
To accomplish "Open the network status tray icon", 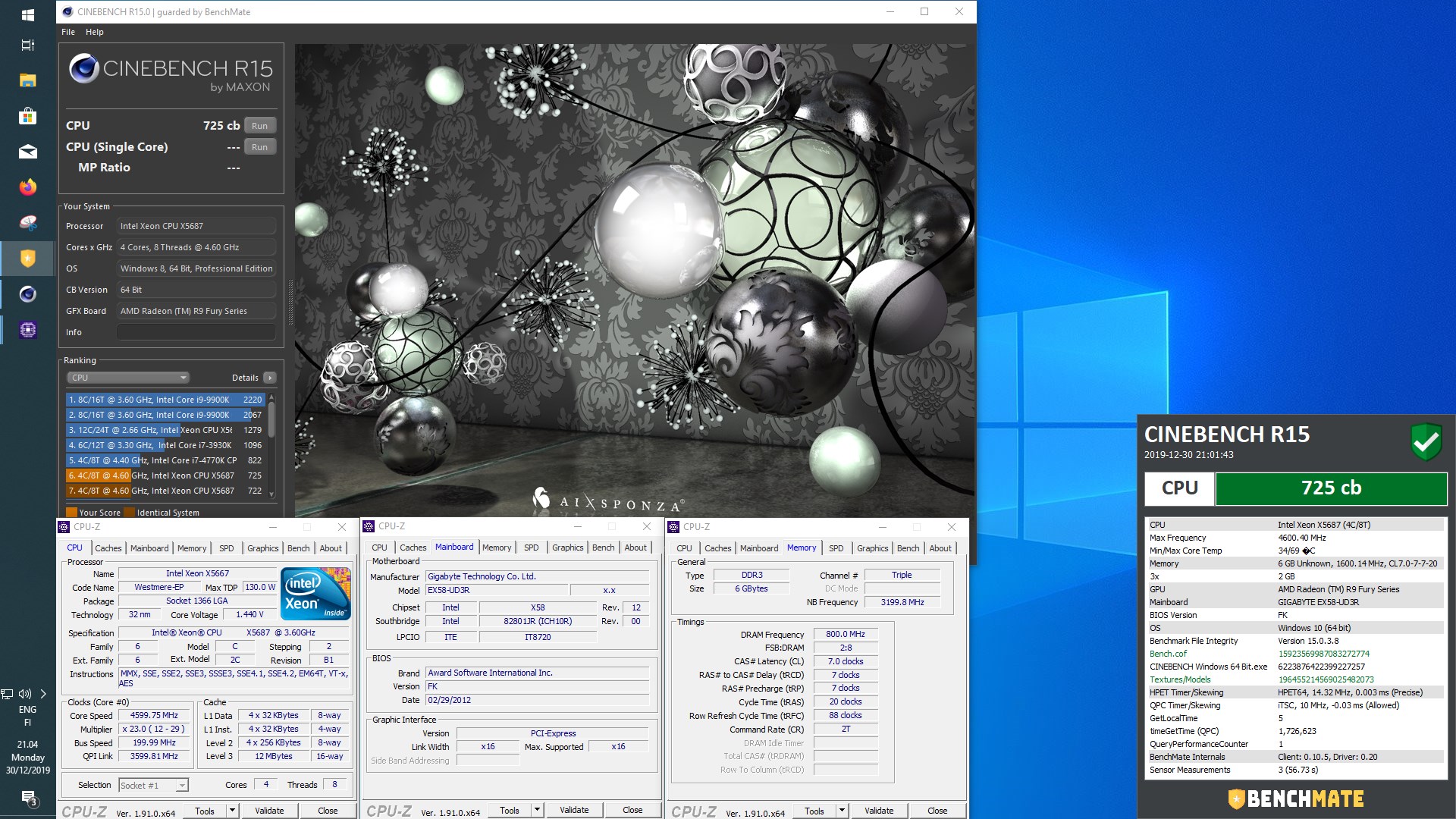I will point(8,694).
